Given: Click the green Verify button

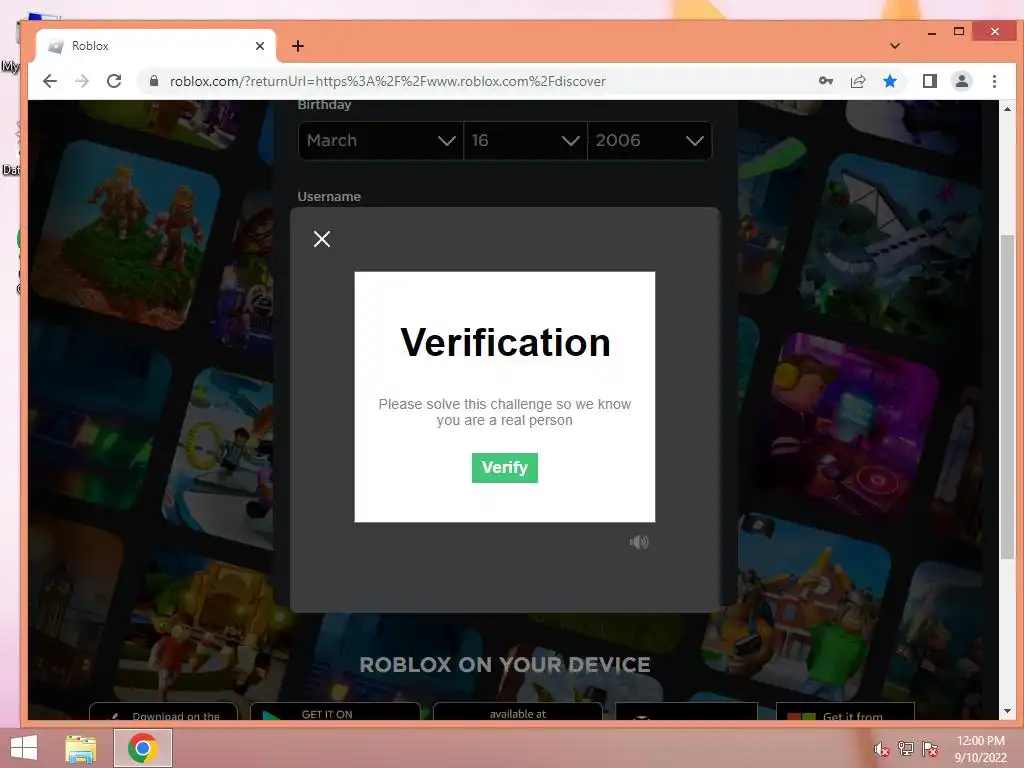Looking at the screenshot, I should [504, 468].
